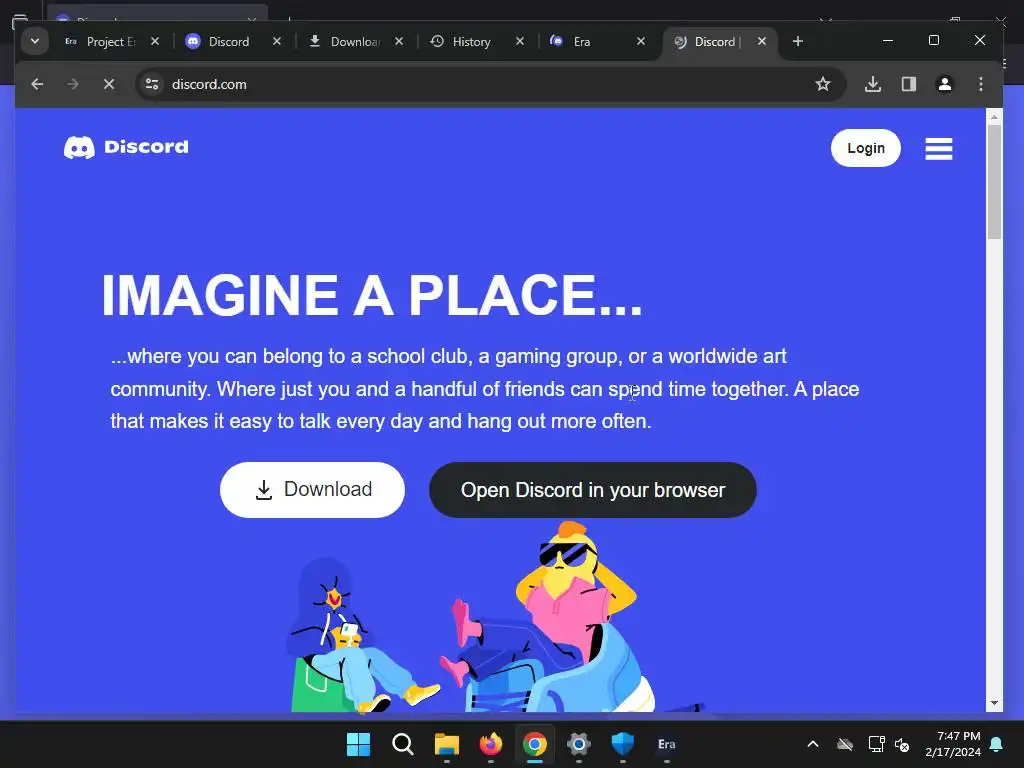Open Windows Search from taskbar

click(402, 744)
